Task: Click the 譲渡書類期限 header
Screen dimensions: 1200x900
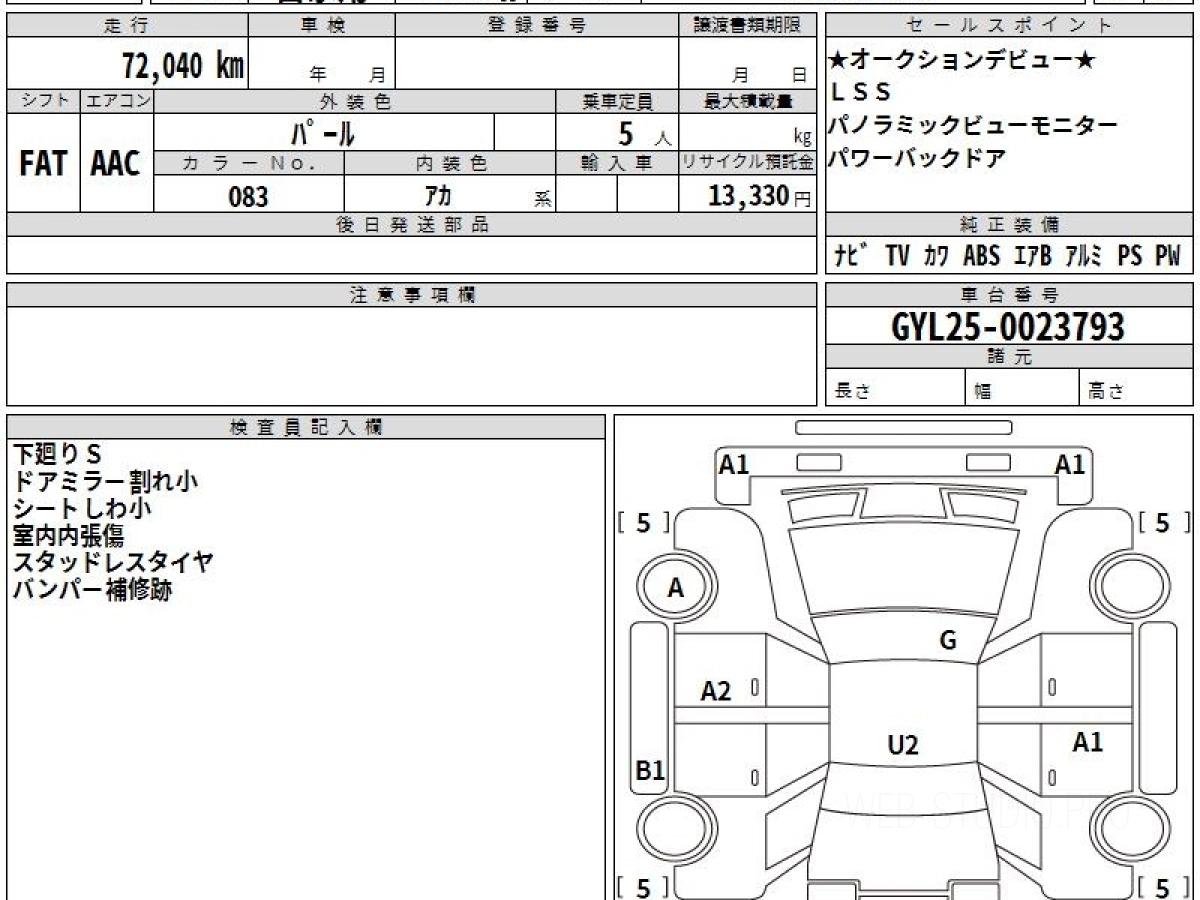Action: pyautogui.click(x=748, y=25)
